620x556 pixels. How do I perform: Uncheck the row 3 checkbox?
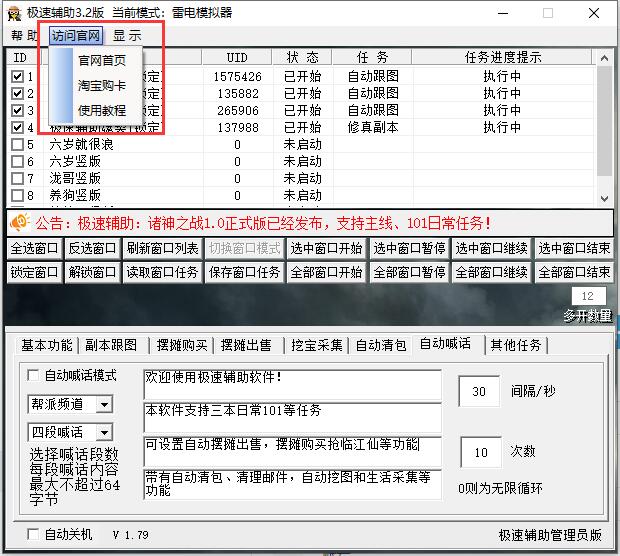tap(17, 110)
